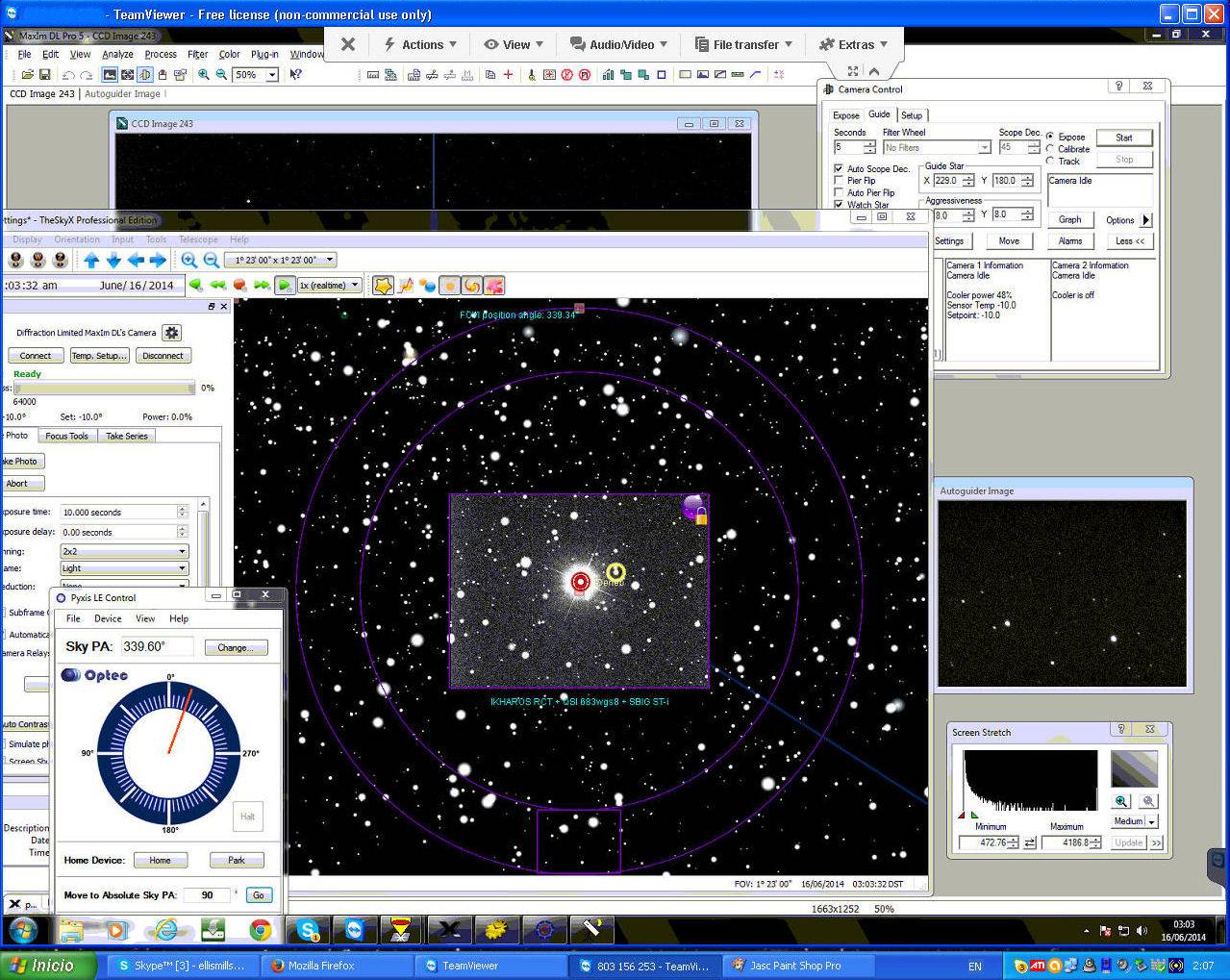
Task: Click Go button for absolute Sky PA
Action: click(259, 895)
